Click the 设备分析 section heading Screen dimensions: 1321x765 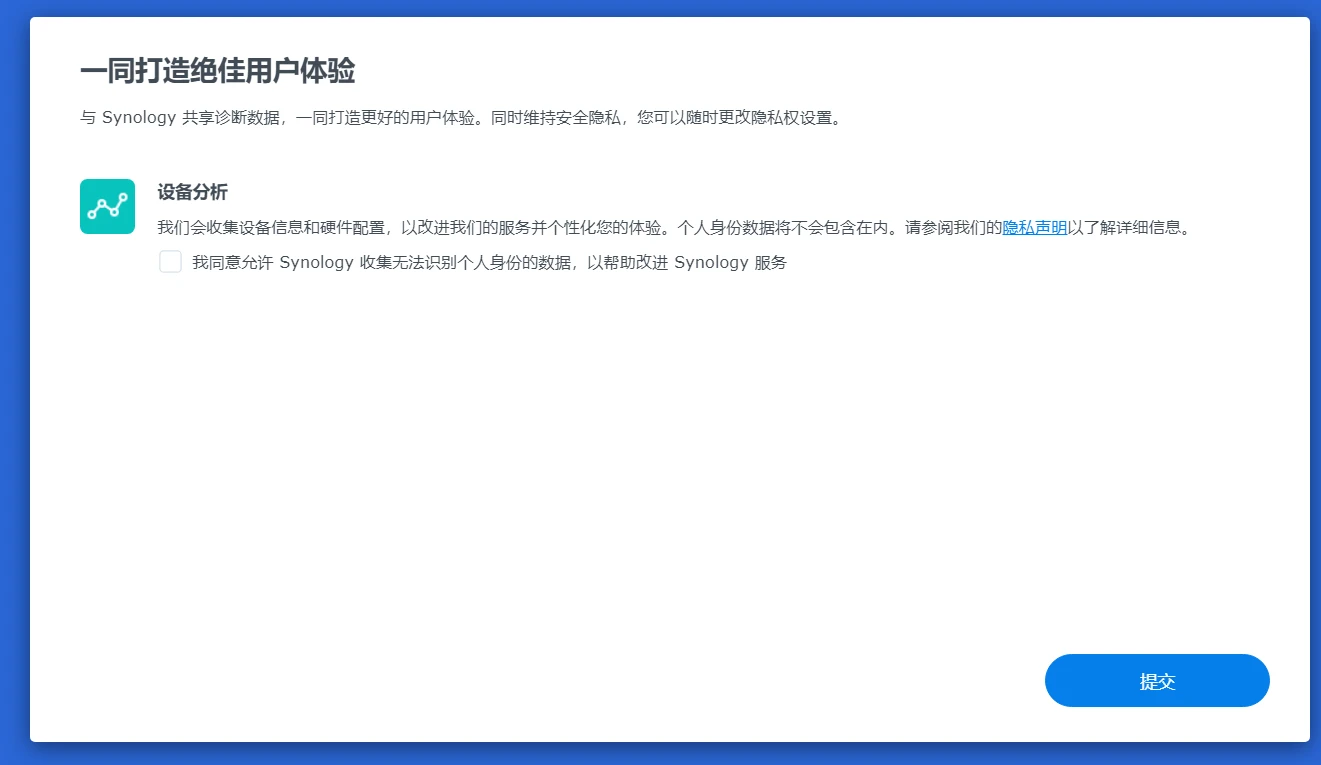point(192,192)
